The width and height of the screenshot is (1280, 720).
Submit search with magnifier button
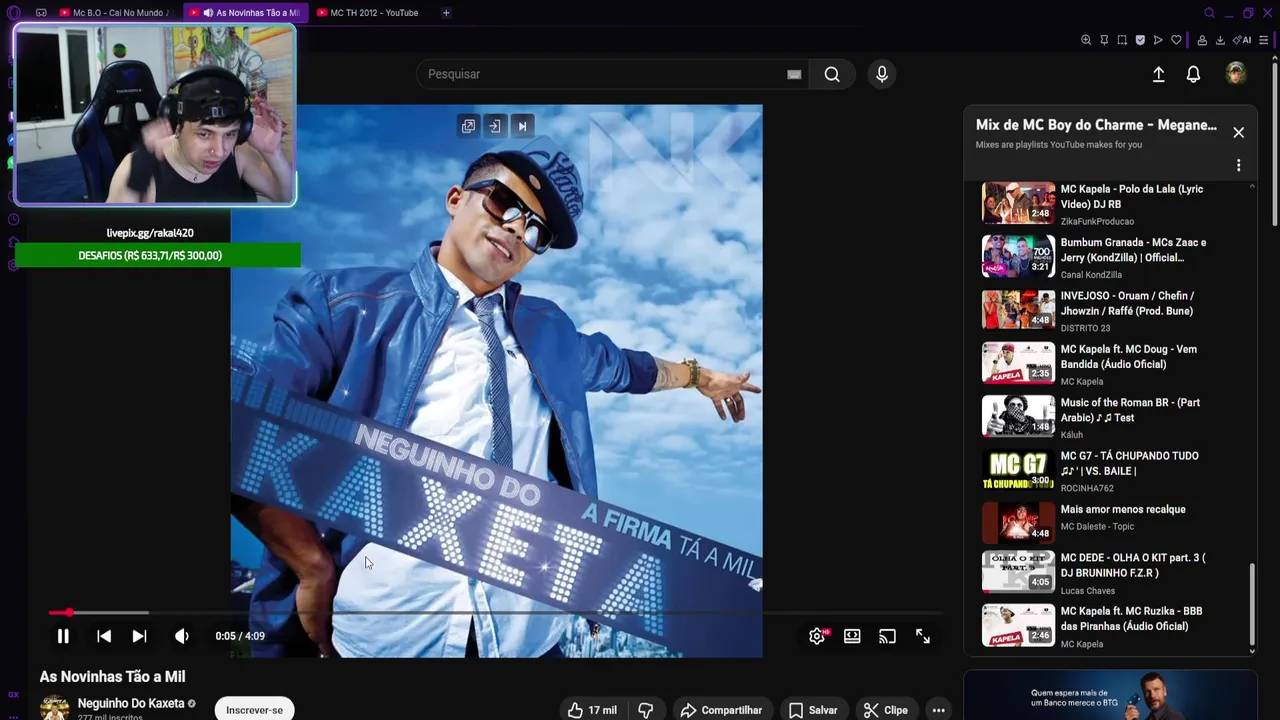pos(832,74)
